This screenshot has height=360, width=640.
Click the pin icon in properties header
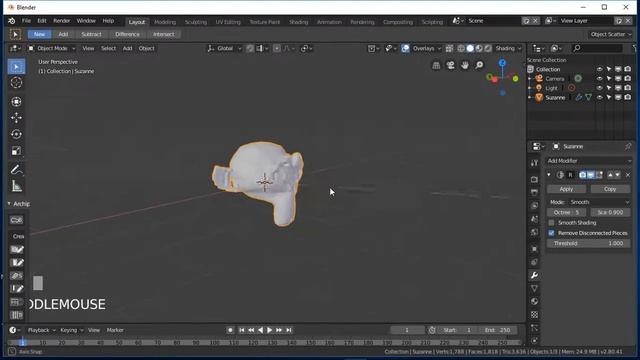coord(628,146)
